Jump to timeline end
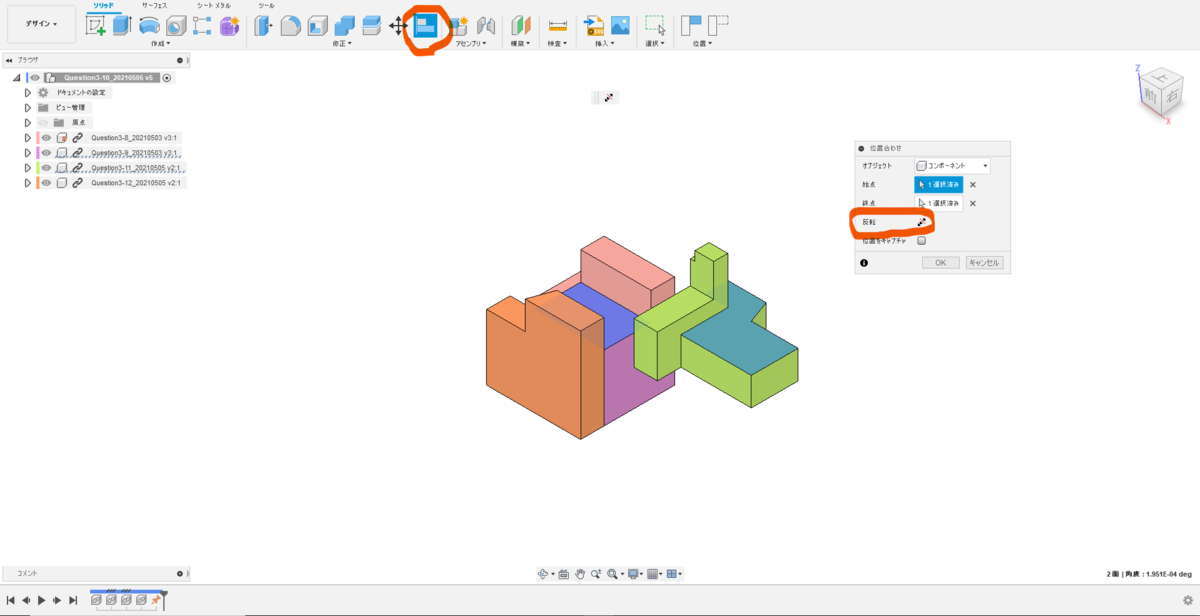Screen dimensions: 1200x616 click(73, 600)
